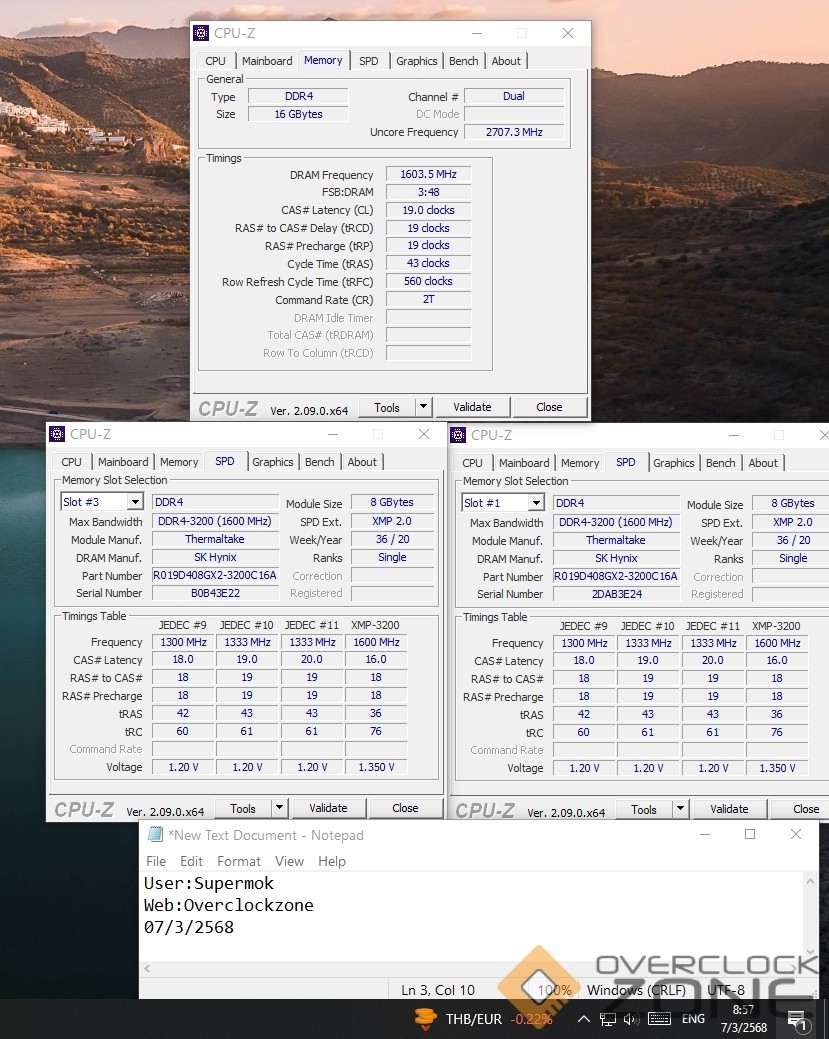Click the Tools button in the Slot #3 window
The image size is (829, 1039).
(x=243, y=808)
